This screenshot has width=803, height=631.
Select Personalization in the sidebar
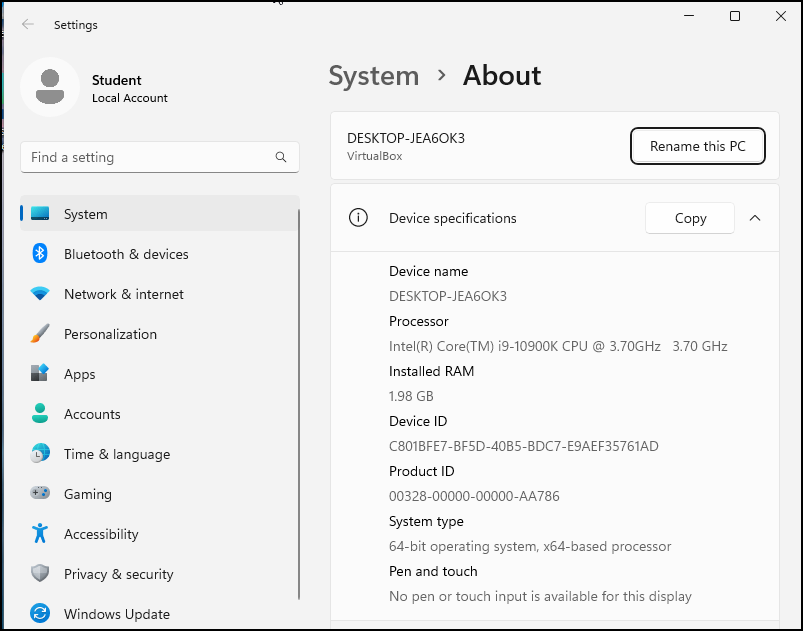pos(159,333)
